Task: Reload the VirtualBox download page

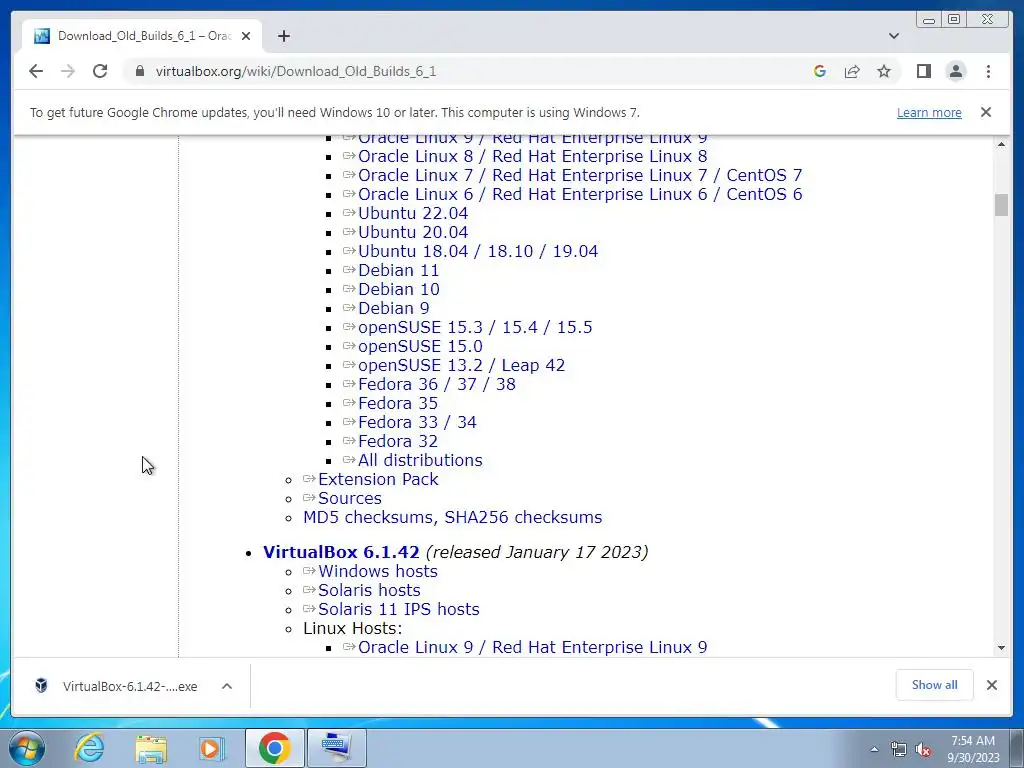Action: pos(100,71)
